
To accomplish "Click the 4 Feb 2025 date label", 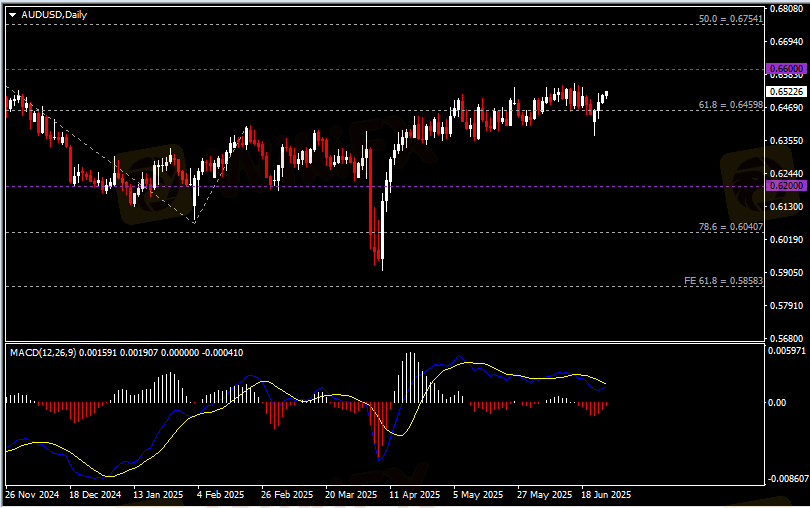I will click(x=220, y=494).
